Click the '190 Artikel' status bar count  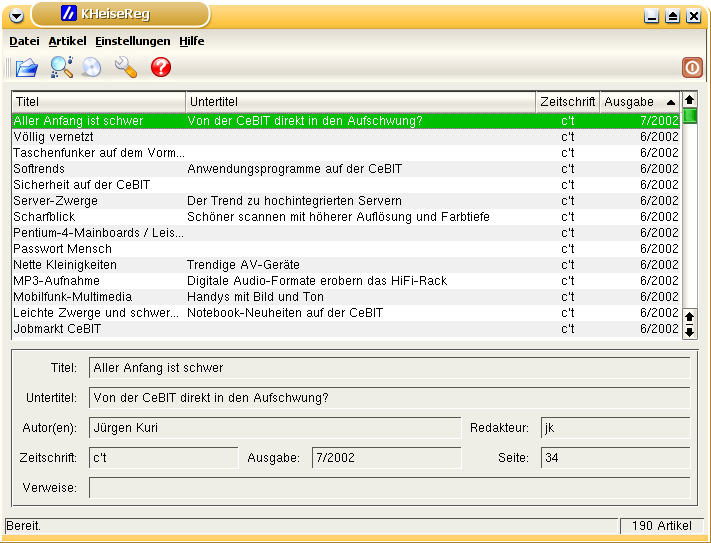[662, 526]
